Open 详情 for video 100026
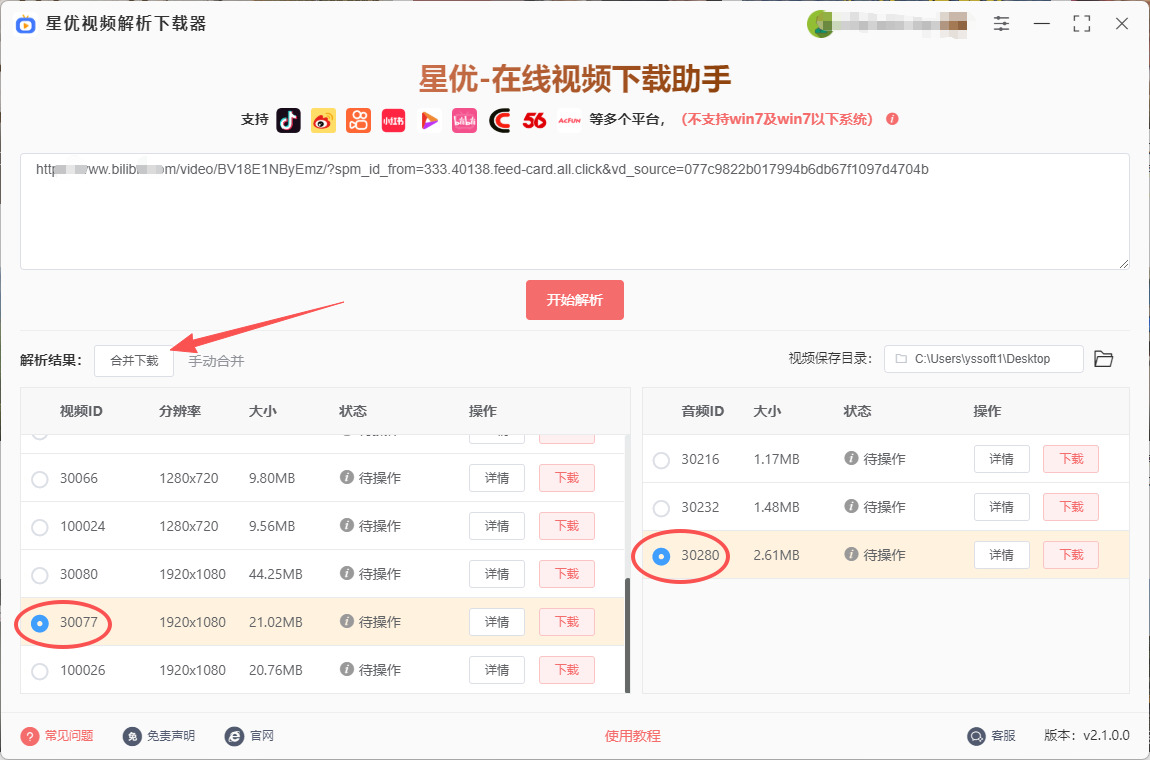1150x760 pixels. (497, 670)
